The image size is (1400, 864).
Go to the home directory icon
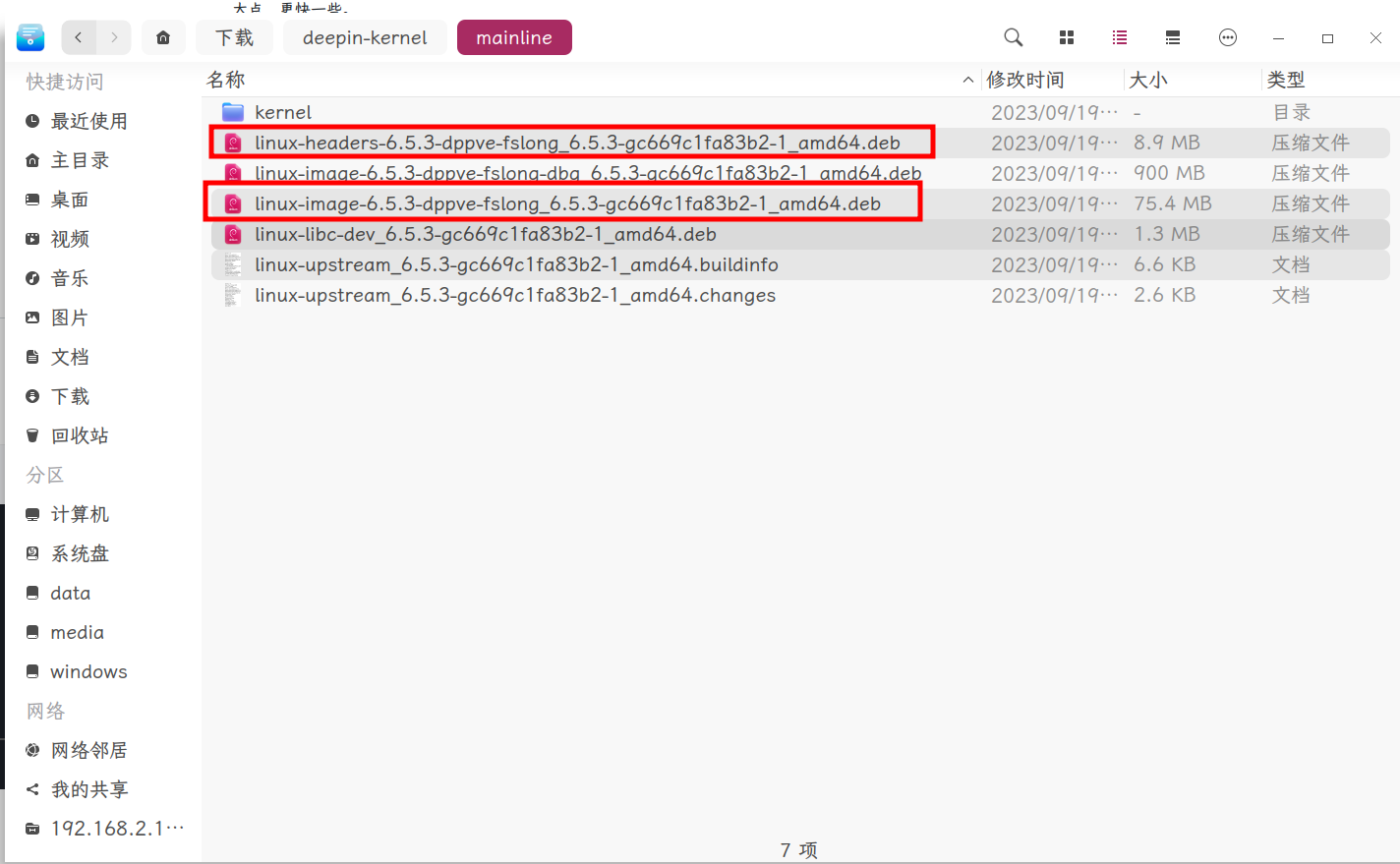click(163, 37)
